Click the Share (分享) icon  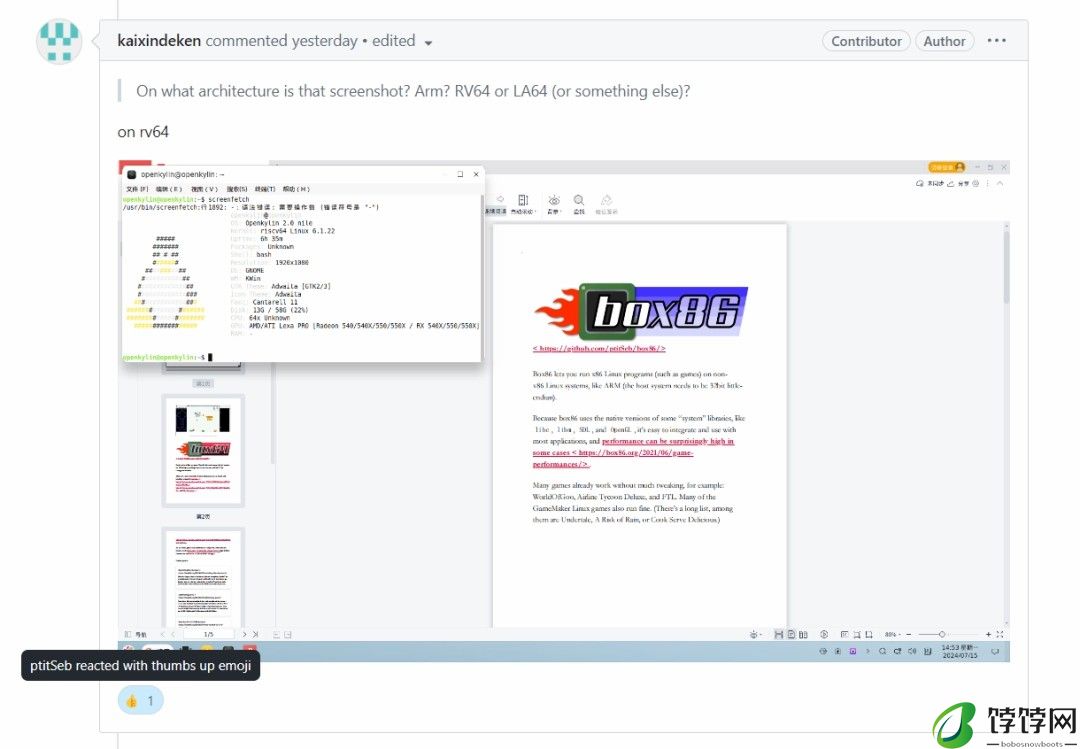(x=959, y=184)
